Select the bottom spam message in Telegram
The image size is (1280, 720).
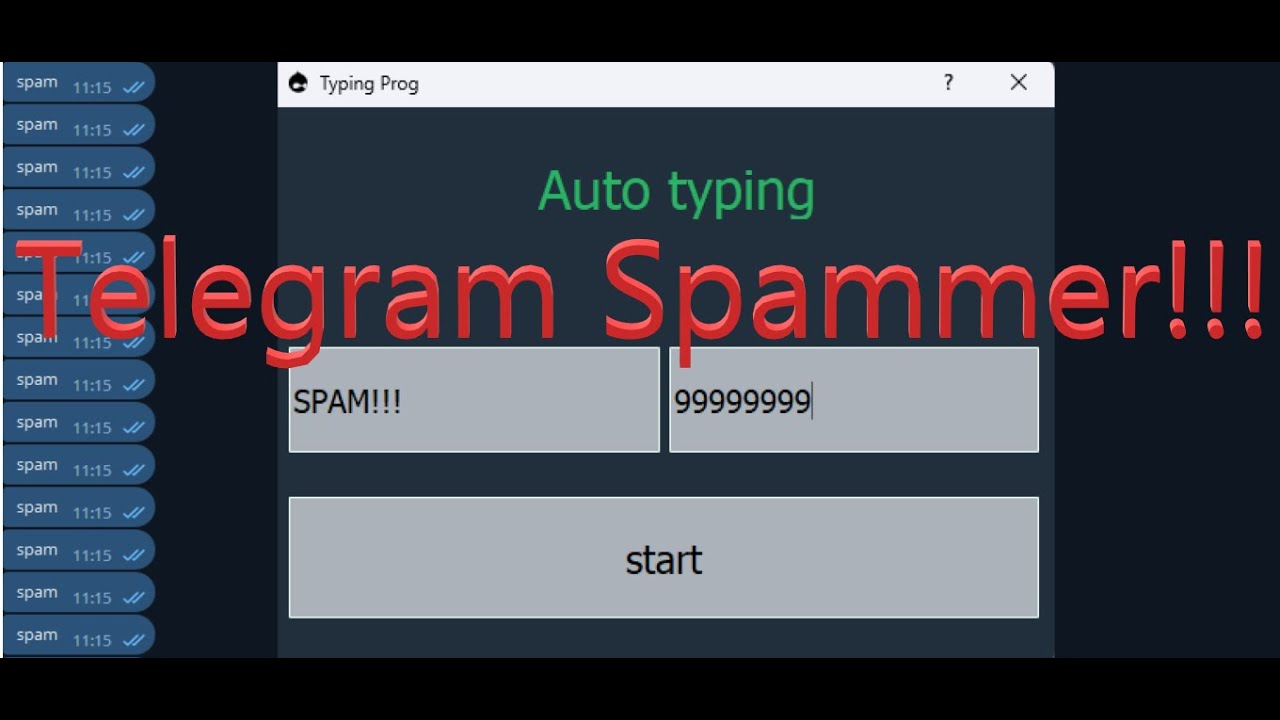pyautogui.click(x=79, y=636)
